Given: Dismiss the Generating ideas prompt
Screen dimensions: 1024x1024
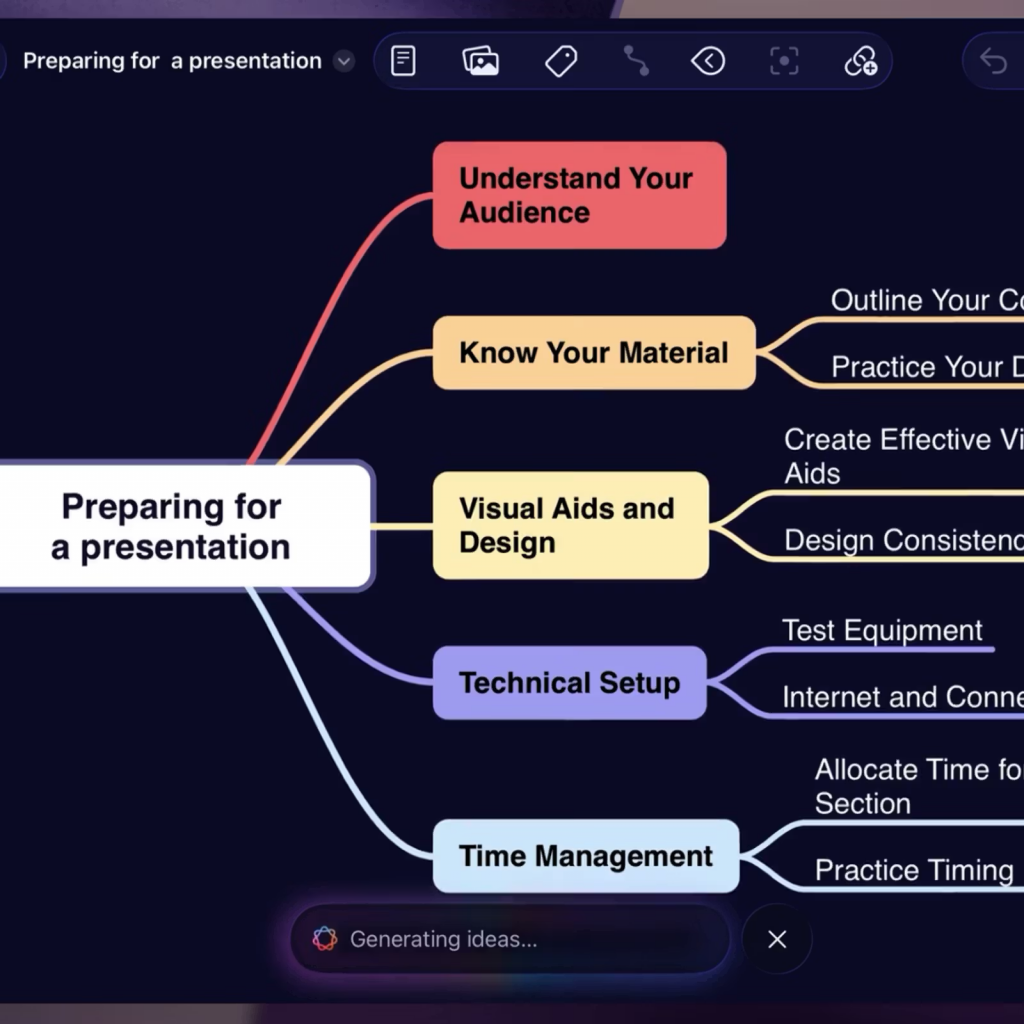Looking at the screenshot, I should click(777, 939).
